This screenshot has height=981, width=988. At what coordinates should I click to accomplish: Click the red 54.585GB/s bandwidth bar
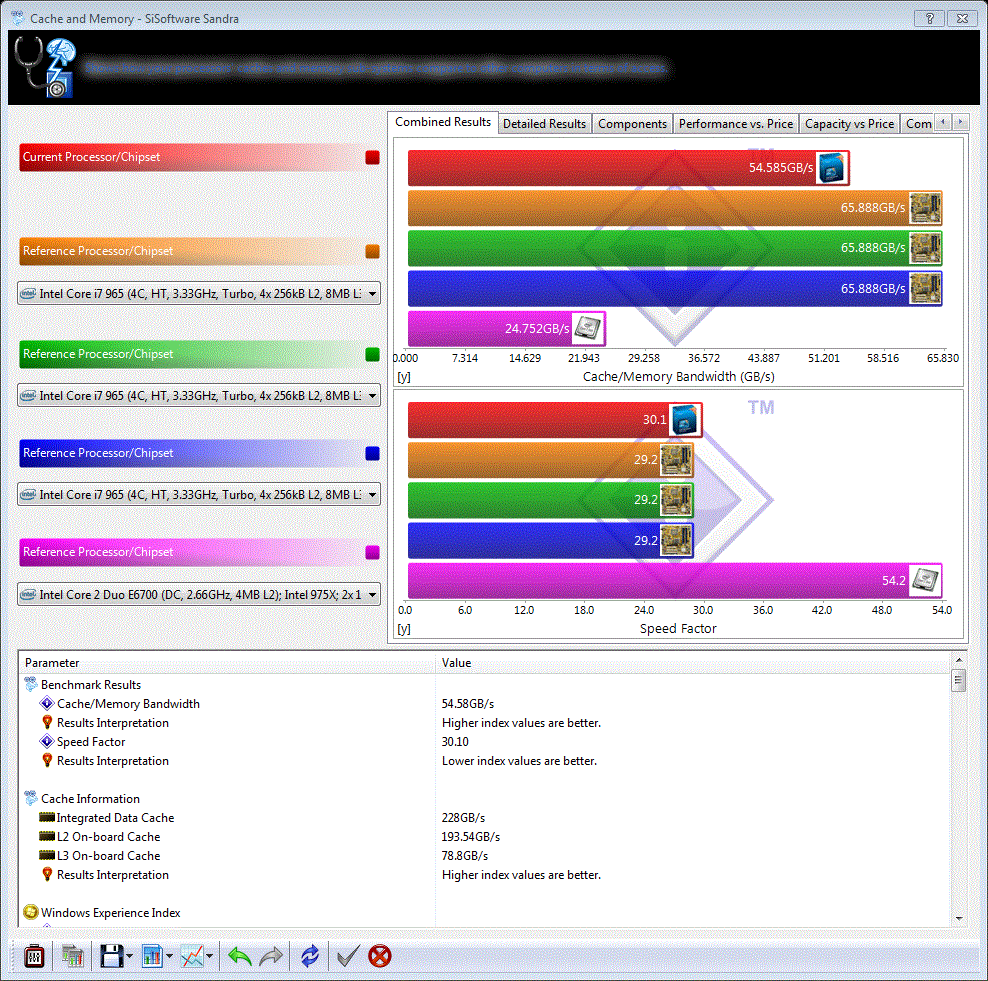tap(628, 168)
